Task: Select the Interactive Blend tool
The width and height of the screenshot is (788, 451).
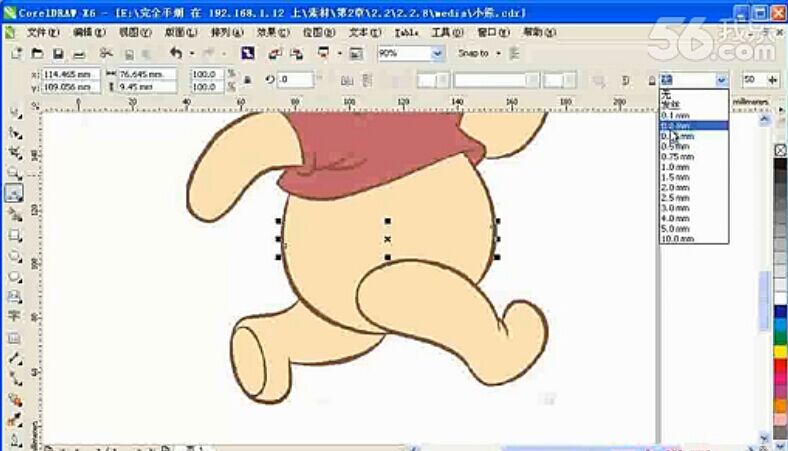Action: pos(15,400)
